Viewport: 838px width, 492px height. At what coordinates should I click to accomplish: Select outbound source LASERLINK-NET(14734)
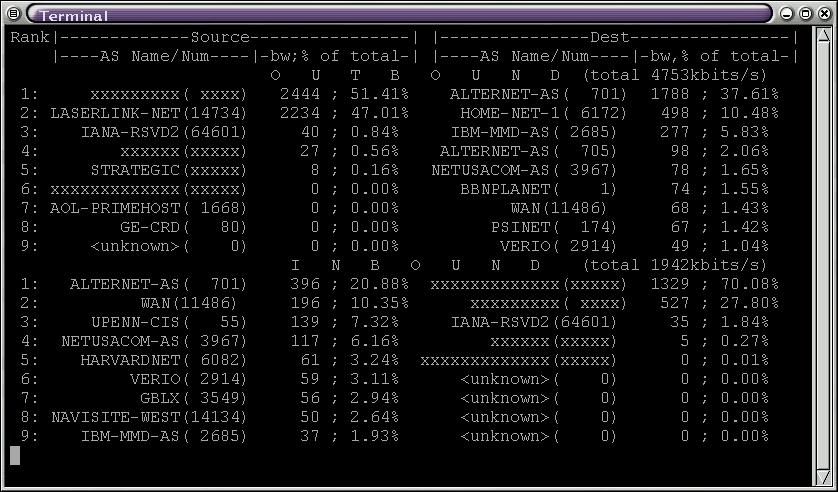pos(149,113)
